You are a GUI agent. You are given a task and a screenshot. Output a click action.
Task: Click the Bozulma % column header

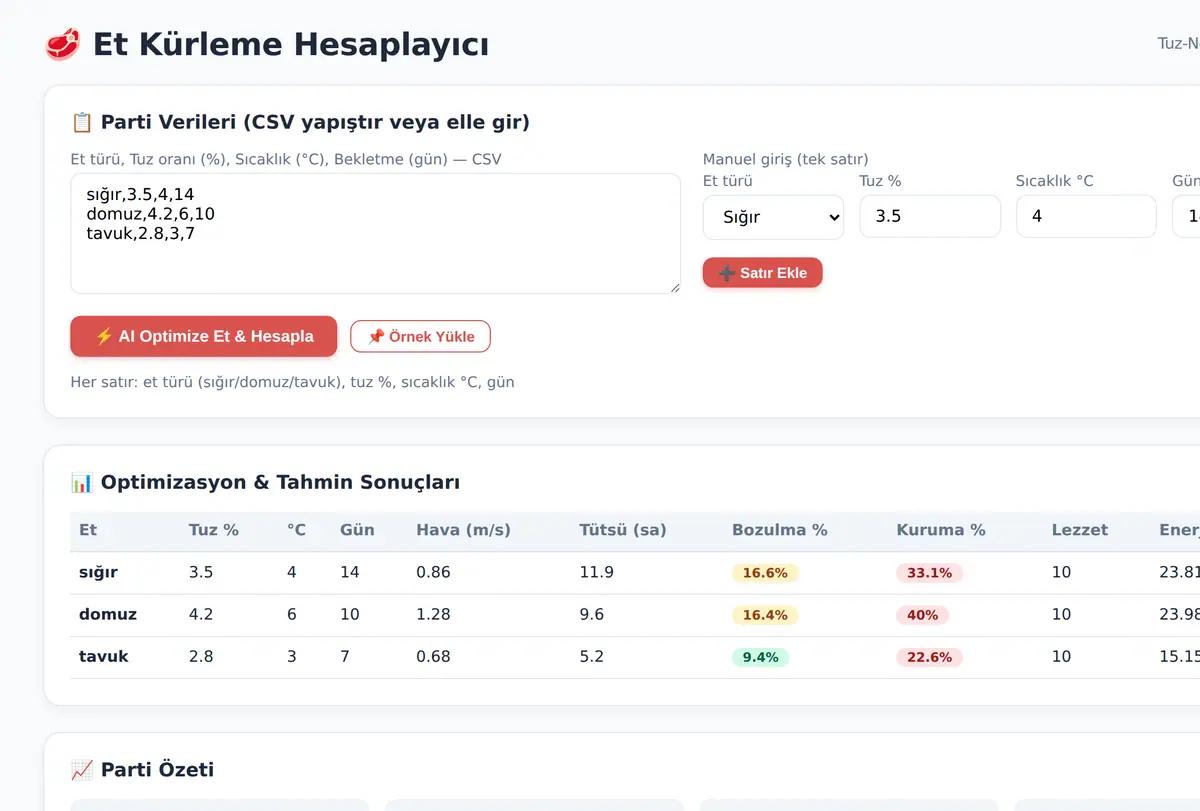click(780, 530)
